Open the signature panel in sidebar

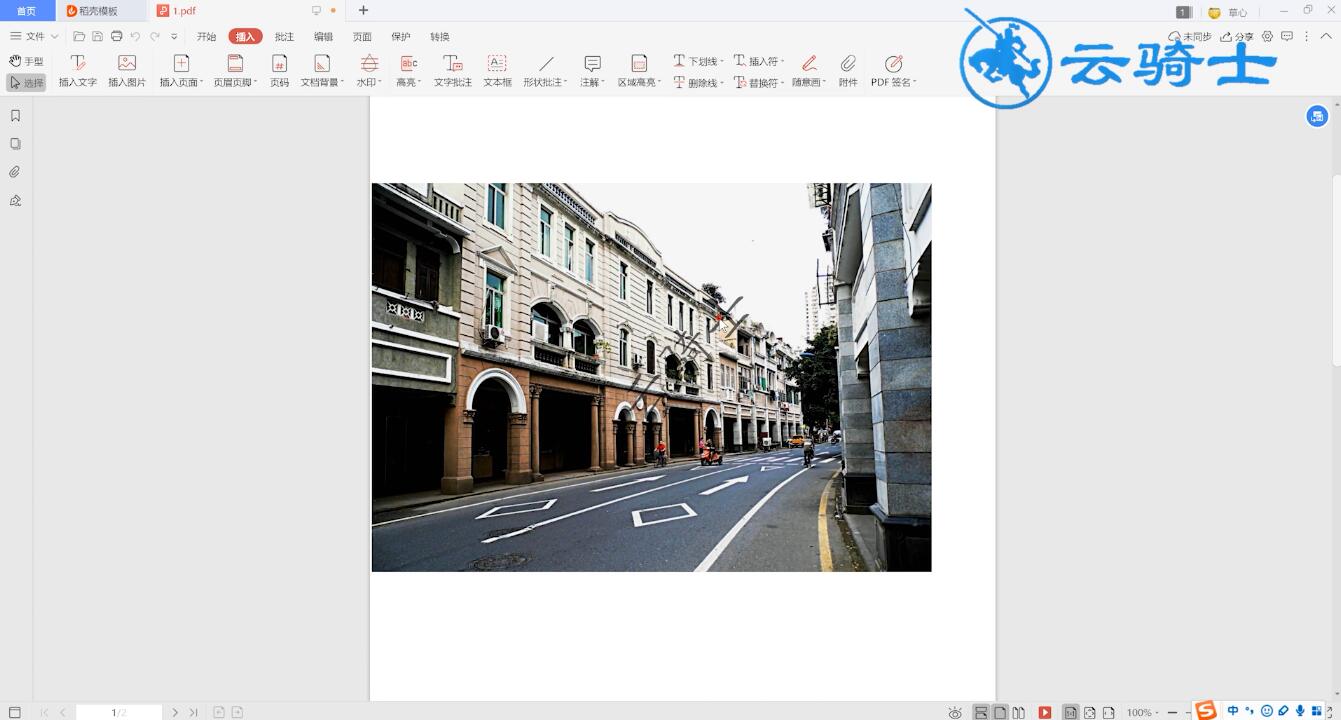click(x=15, y=200)
